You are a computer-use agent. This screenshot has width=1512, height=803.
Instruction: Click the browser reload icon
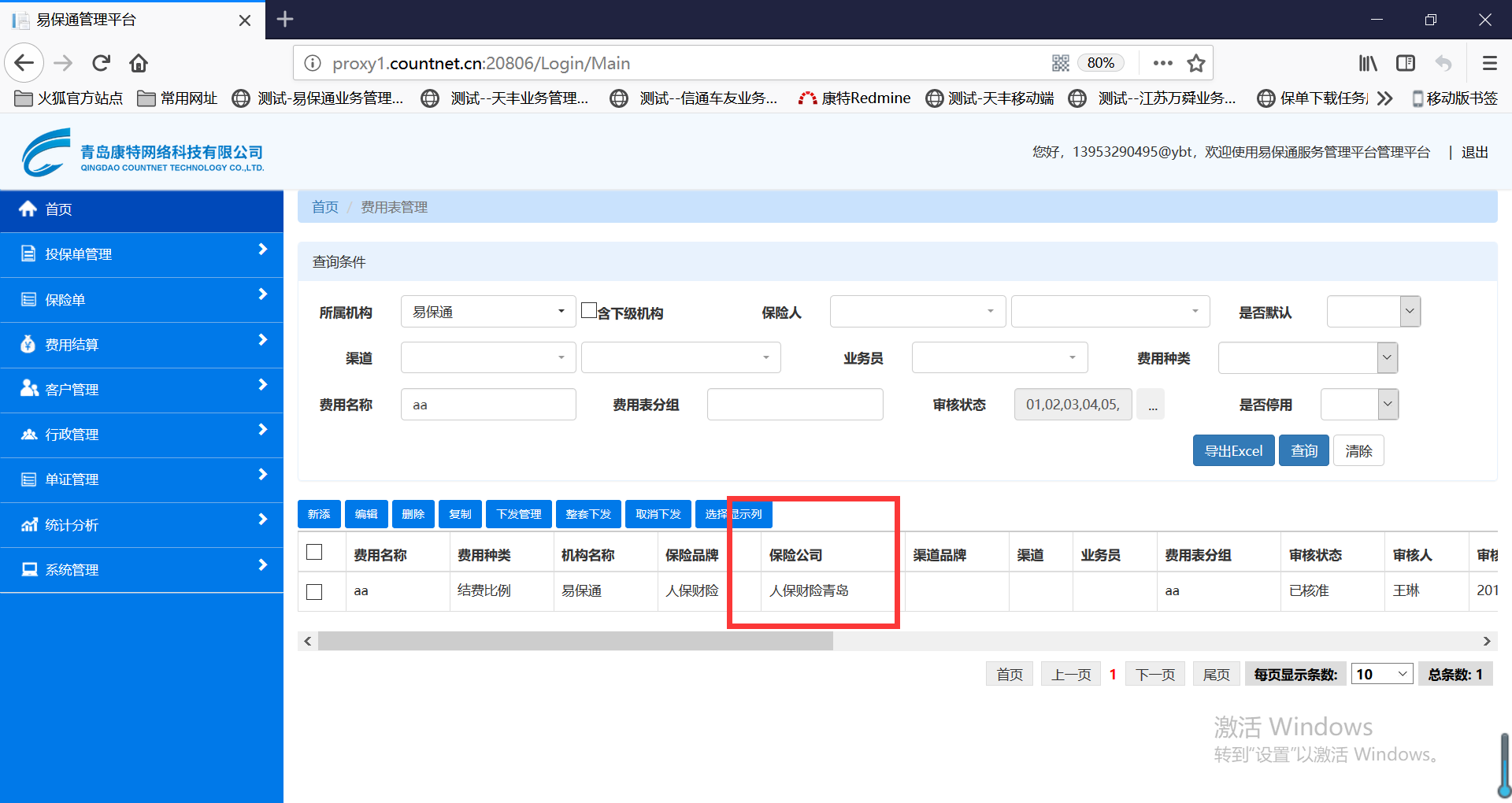click(x=101, y=63)
